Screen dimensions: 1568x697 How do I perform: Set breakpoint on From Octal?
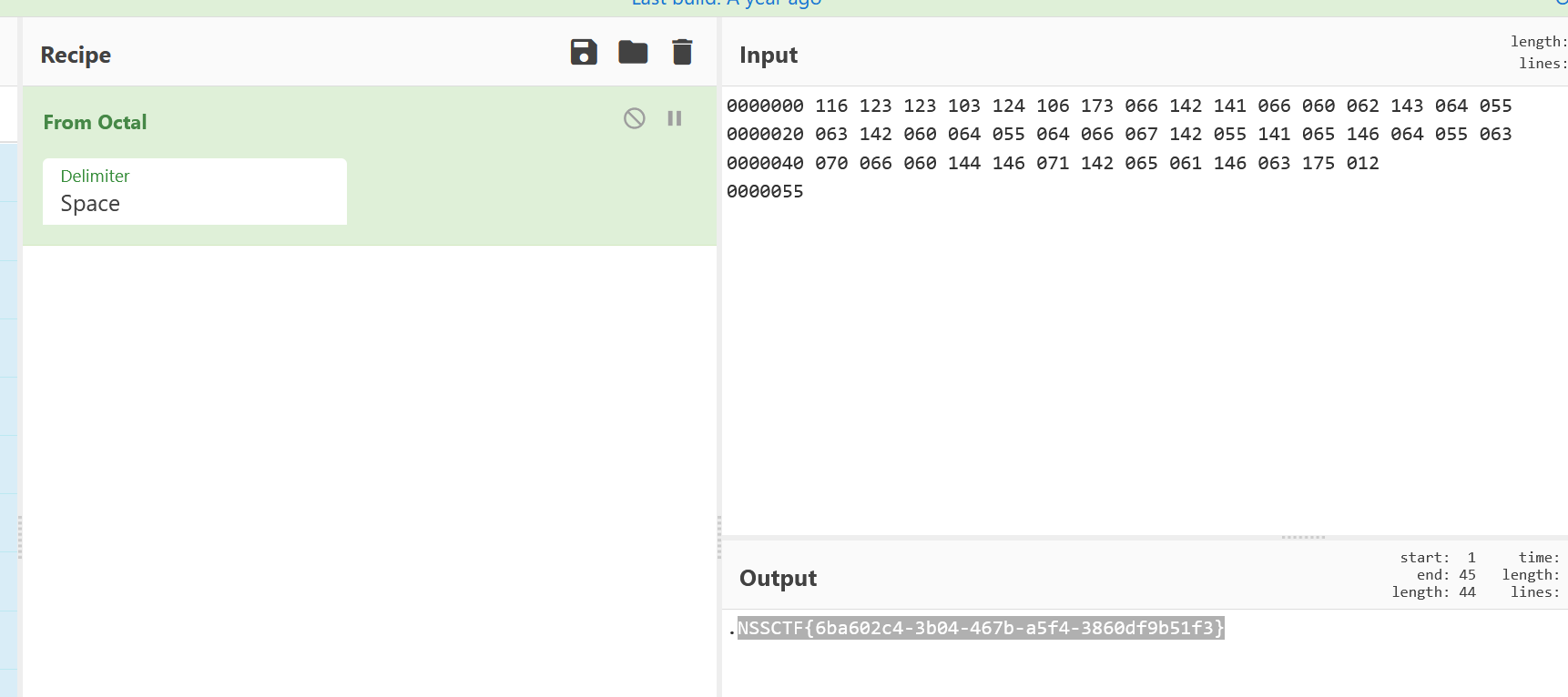point(675,118)
